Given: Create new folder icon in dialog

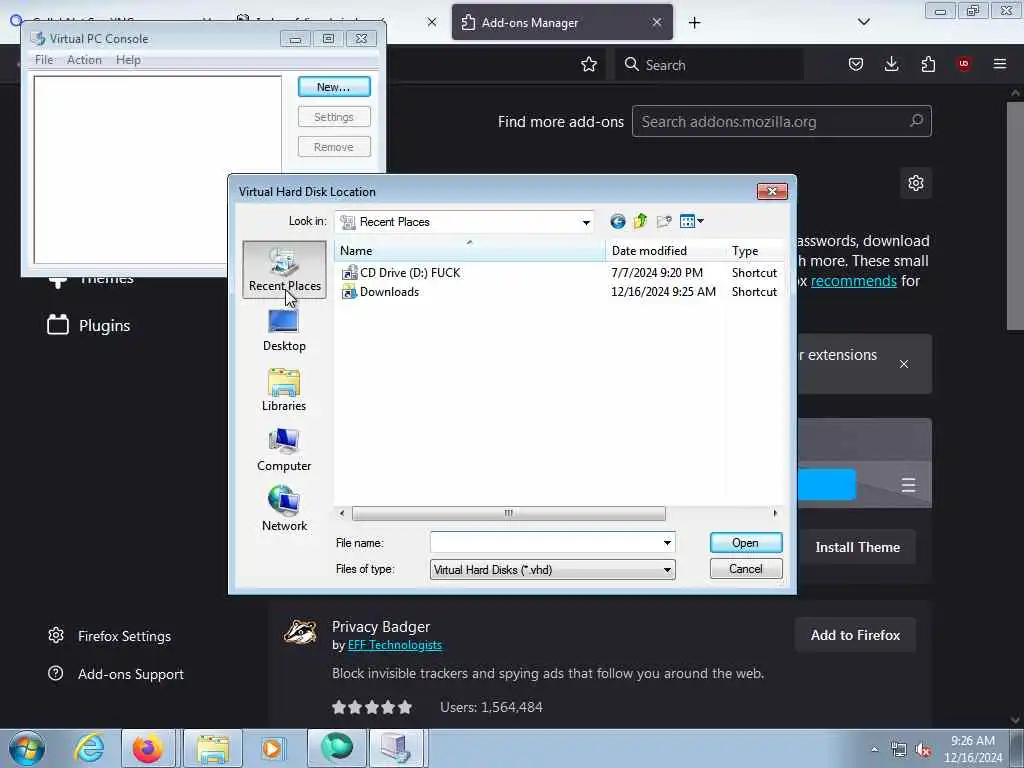Looking at the screenshot, I should 664,221.
